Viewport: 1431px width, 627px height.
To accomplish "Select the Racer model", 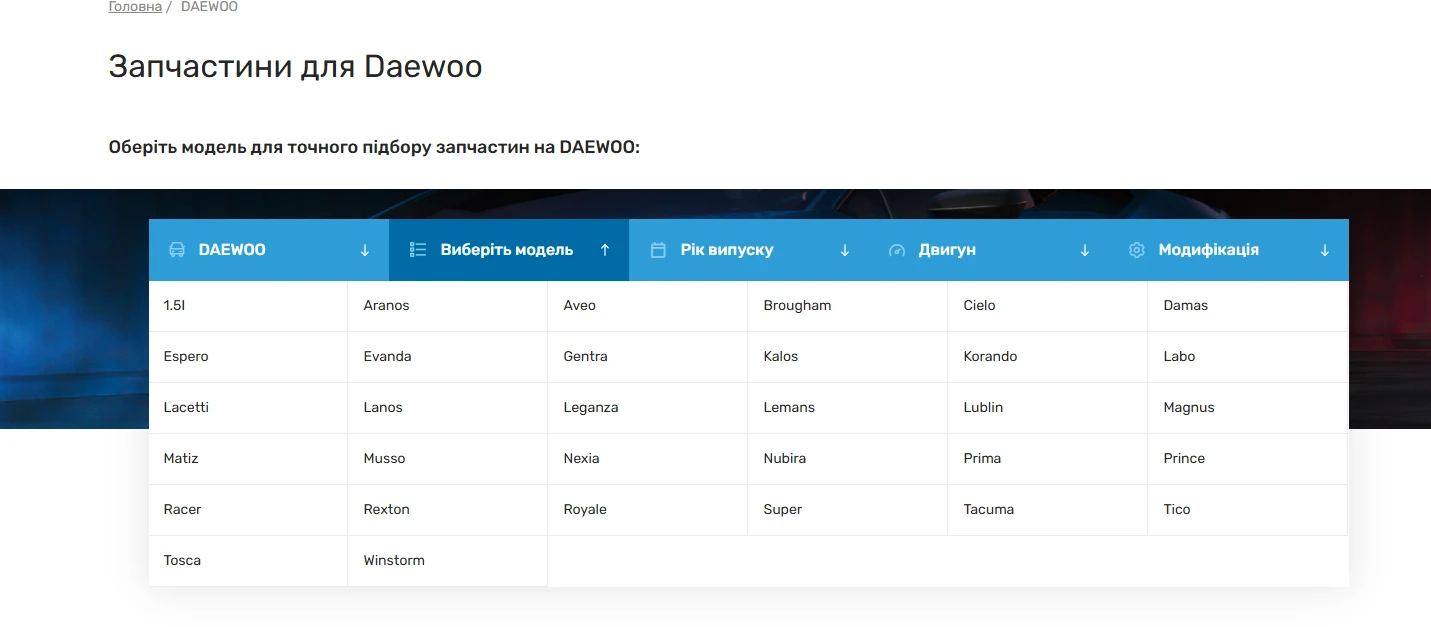I will 248,510.
